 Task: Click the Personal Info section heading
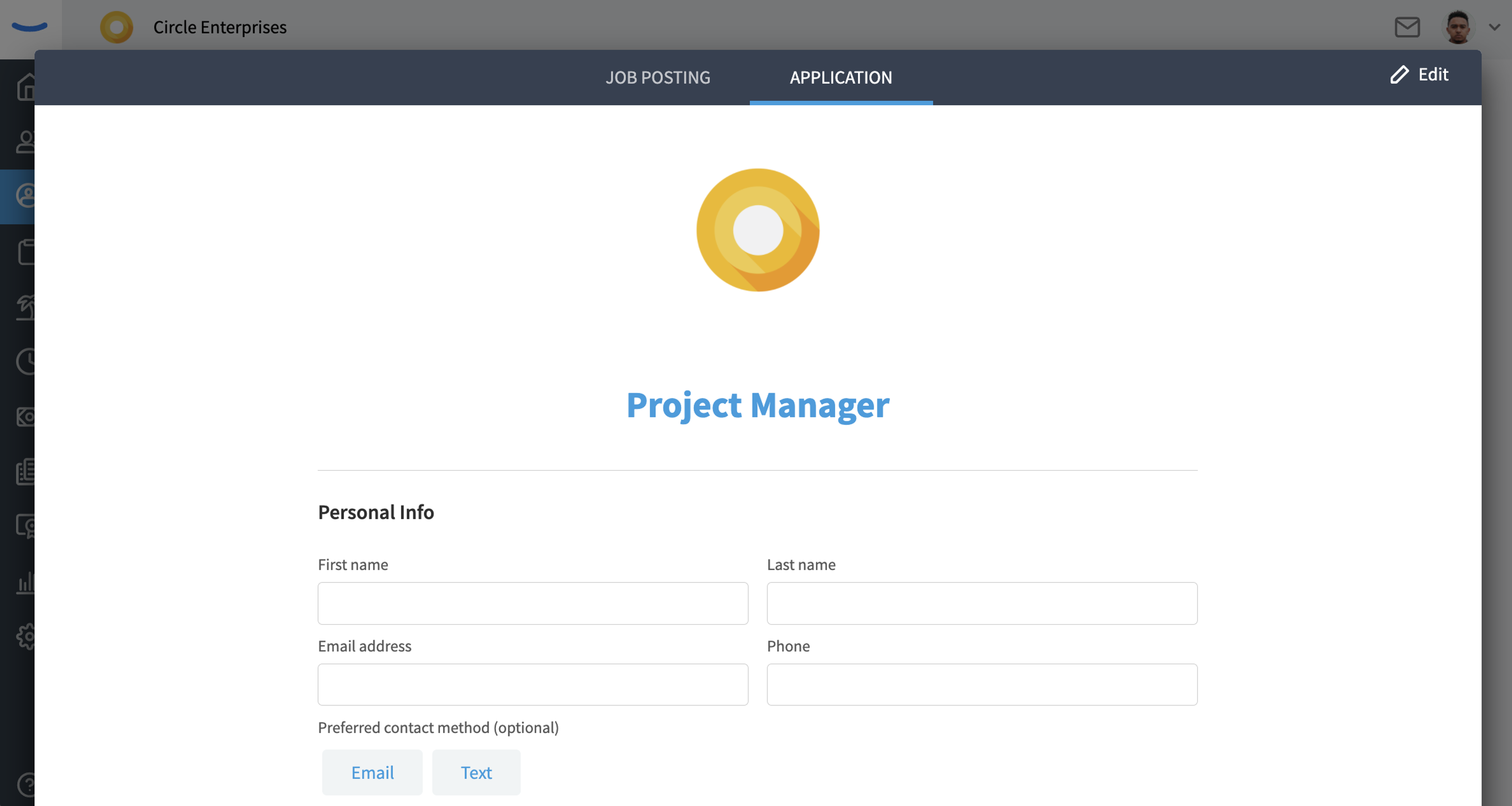pyautogui.click(x=376, y=513)
